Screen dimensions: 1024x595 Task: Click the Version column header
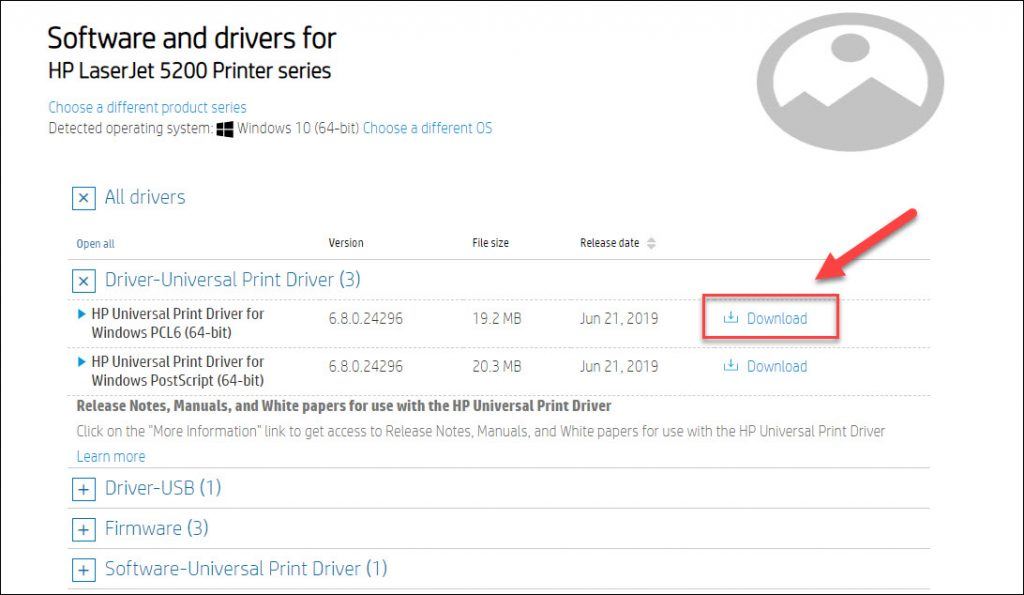tap(346, 243)
